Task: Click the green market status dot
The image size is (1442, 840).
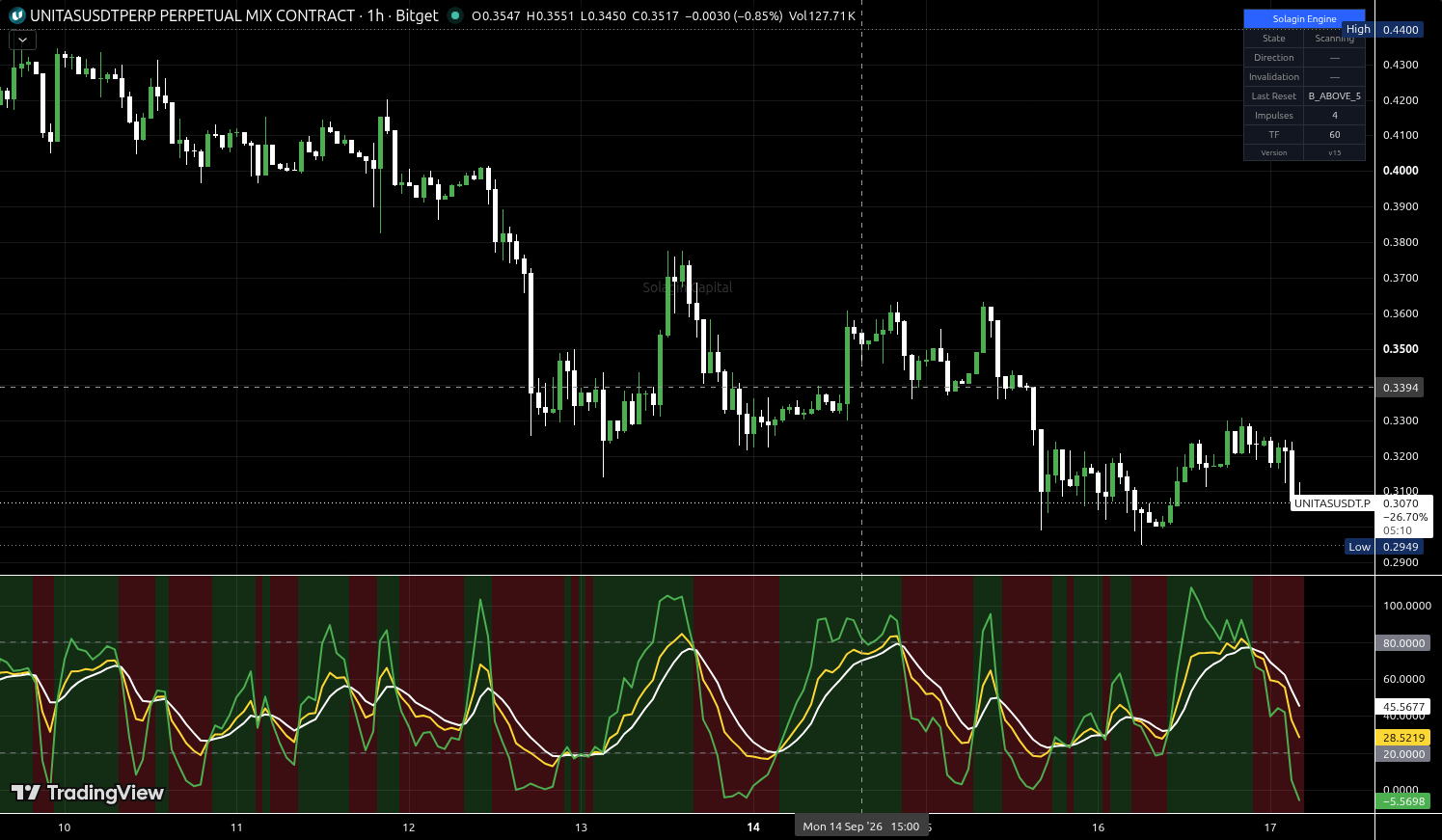Action: point(455,15)
